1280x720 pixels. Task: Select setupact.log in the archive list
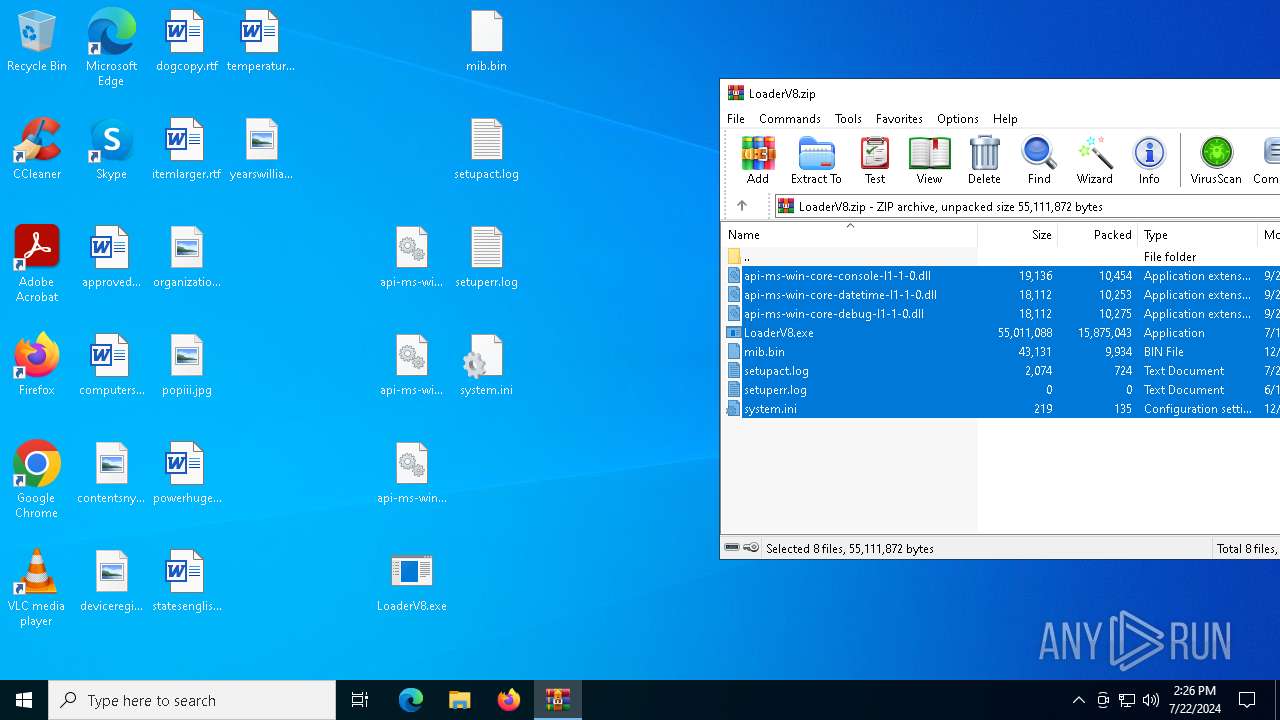click(1000, 371)
